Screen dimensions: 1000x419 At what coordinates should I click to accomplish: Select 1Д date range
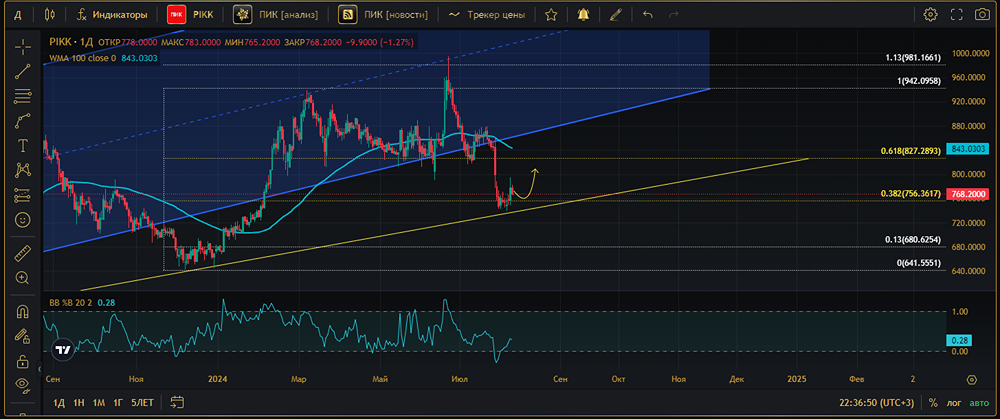click(x=59, y=402)
